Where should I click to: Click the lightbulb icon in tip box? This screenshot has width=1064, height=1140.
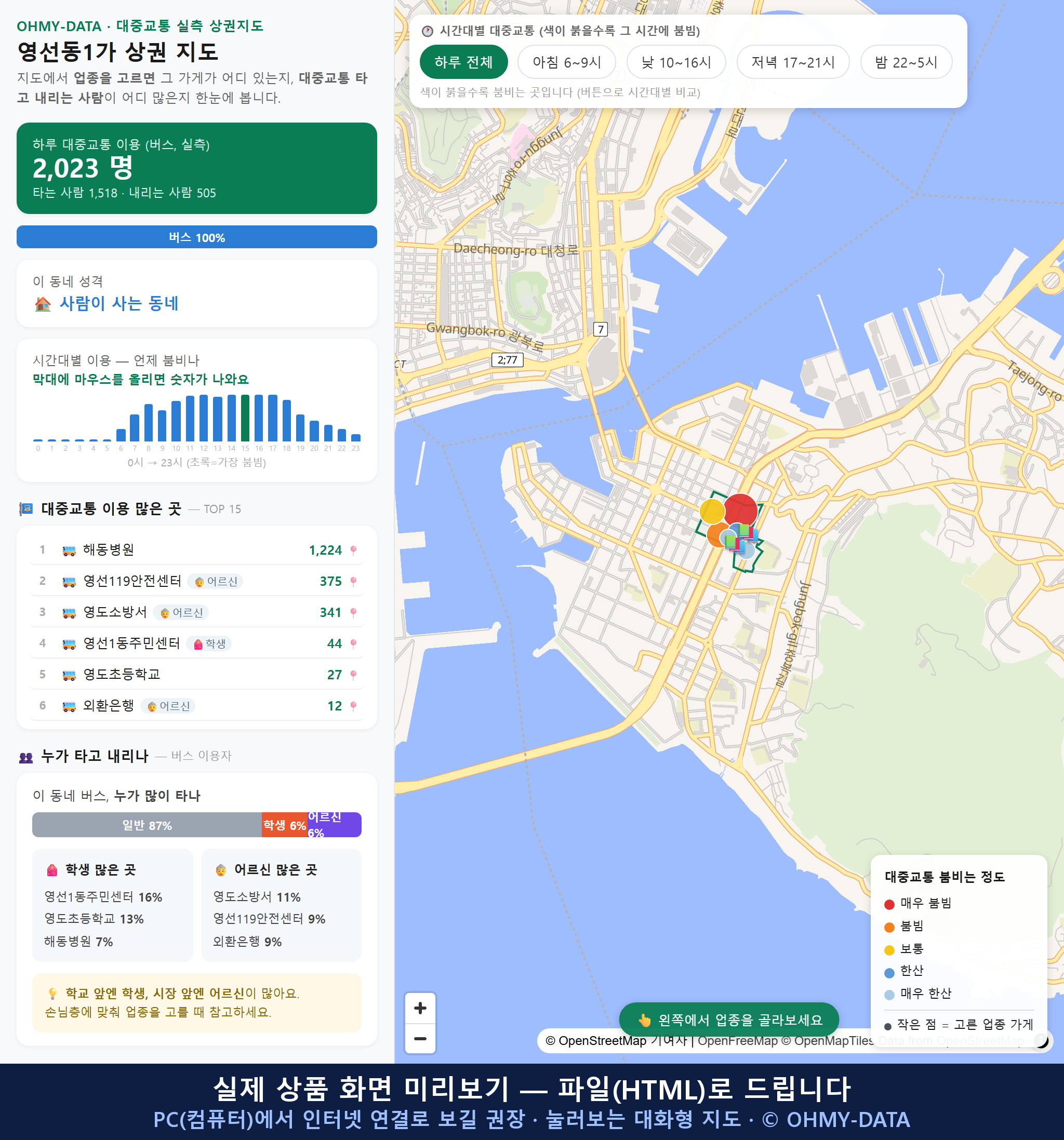tap(52, 993)
